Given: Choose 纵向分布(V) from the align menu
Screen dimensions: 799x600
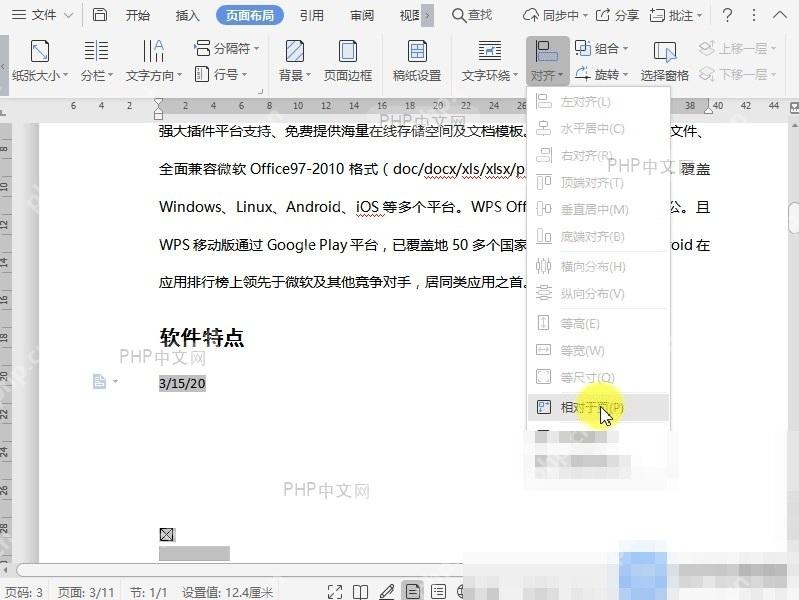Looking at the screenshot, I should click(598, 294).
